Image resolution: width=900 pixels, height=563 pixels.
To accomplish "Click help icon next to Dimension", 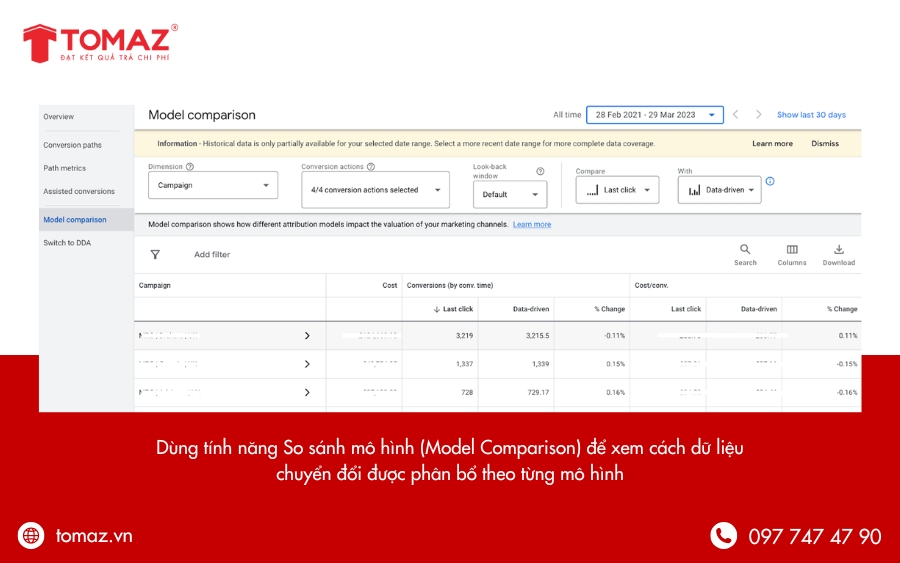I will [x=190, y=167].
